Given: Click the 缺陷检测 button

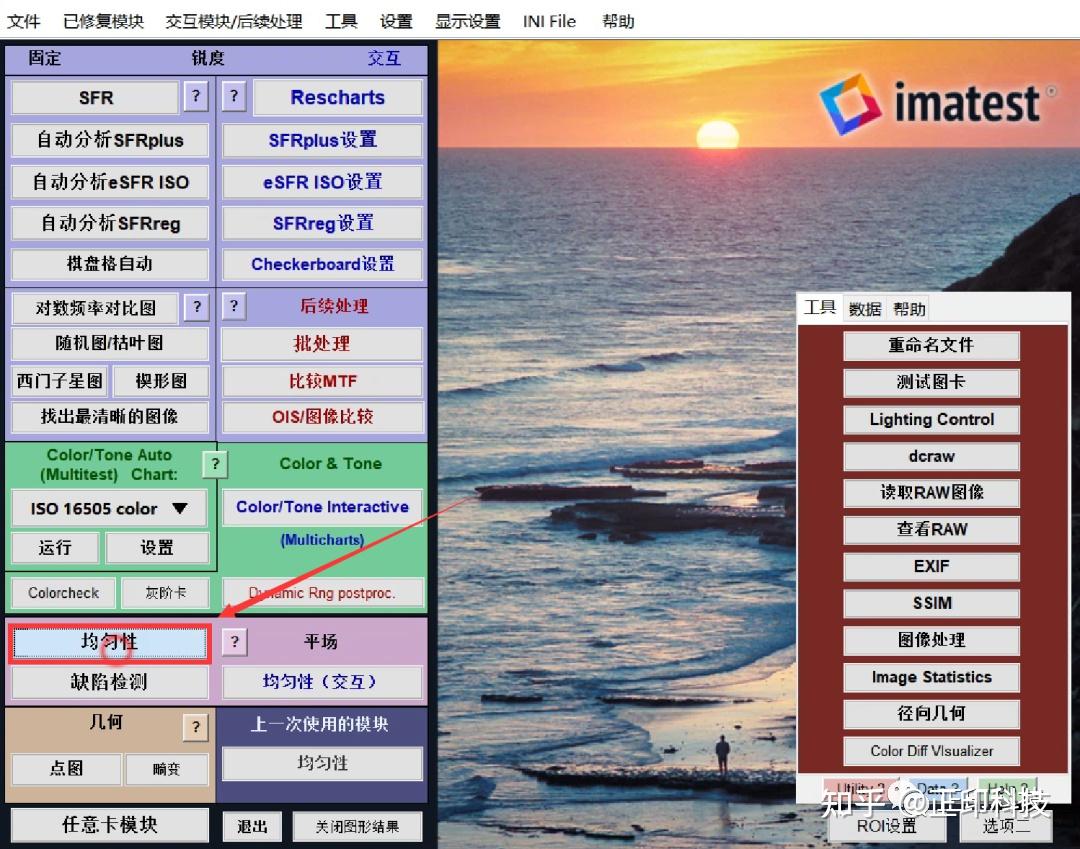Looking at the screenshot, I should coord(109,681).
